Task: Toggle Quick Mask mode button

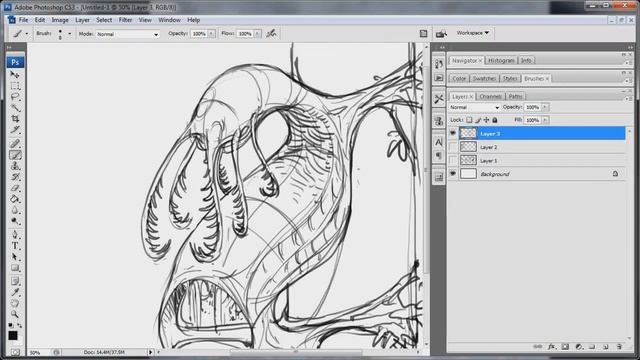Action: coord(15,351)
